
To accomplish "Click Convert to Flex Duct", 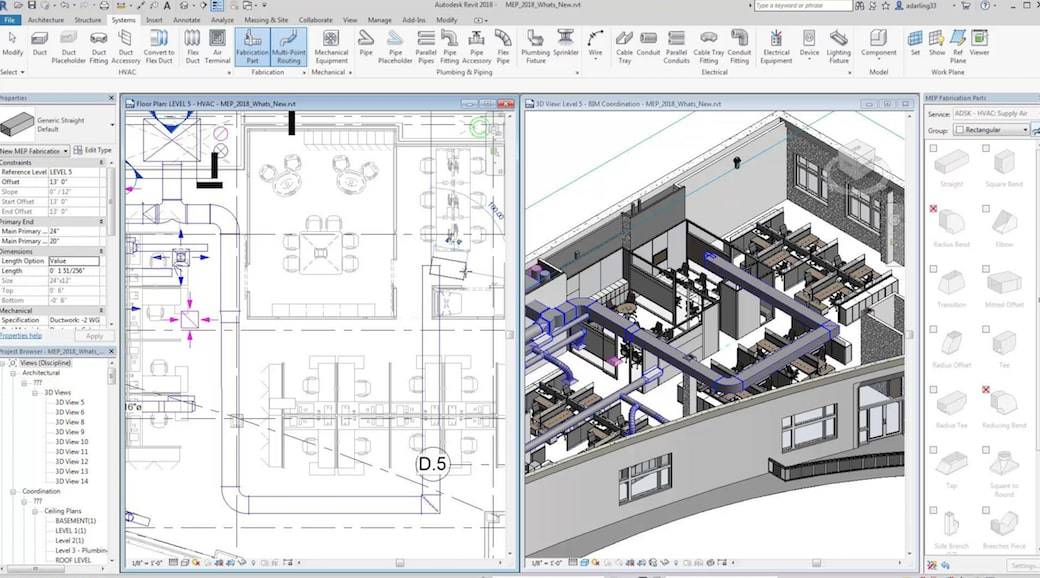I will click(x=159, y=46).
